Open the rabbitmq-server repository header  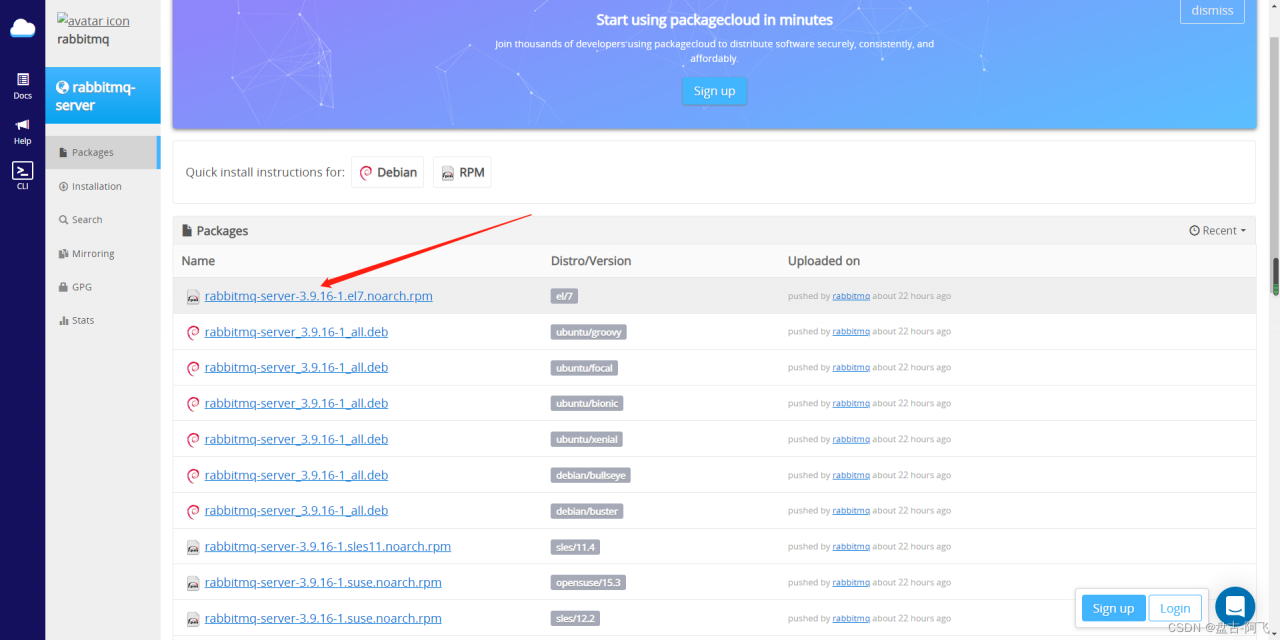[x=102, y=96]
